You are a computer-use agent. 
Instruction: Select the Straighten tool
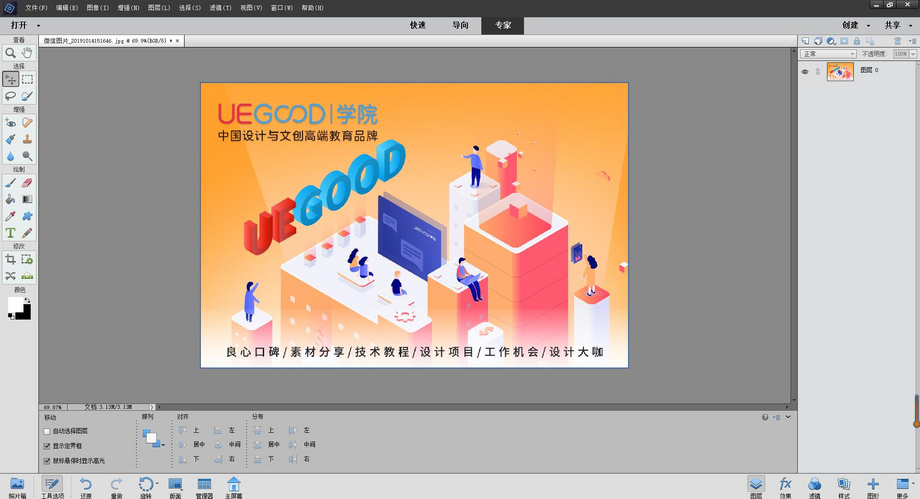click(x=27, y=276)
